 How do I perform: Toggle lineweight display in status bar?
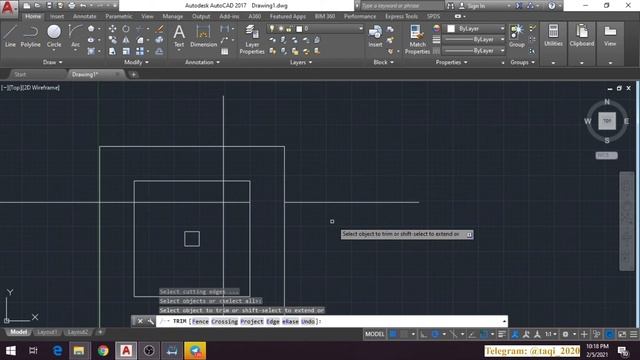click(x=502, y=334)
